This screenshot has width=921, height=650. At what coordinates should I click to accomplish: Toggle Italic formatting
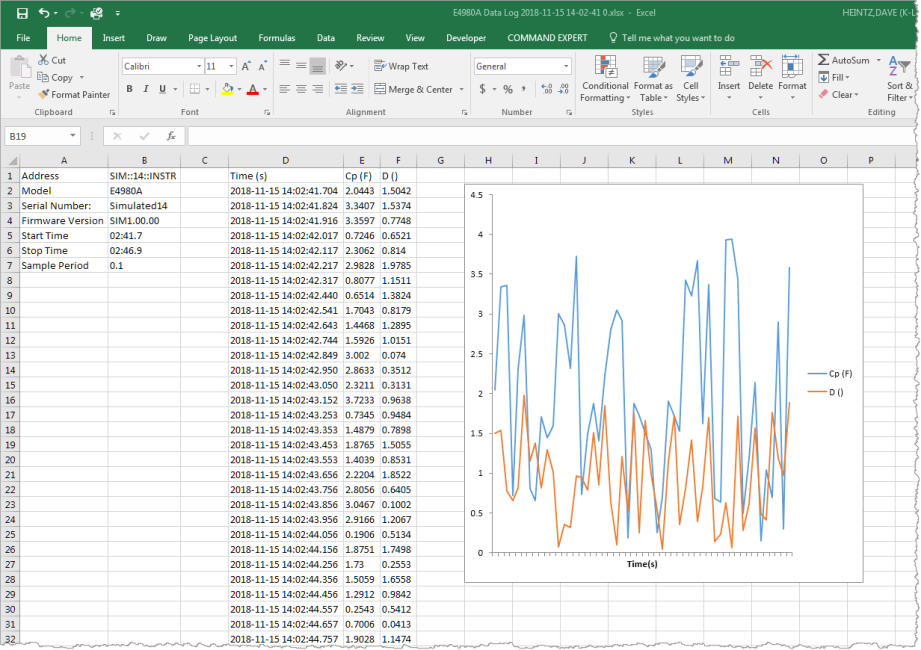pyautogui.click(x=146, y=89)
